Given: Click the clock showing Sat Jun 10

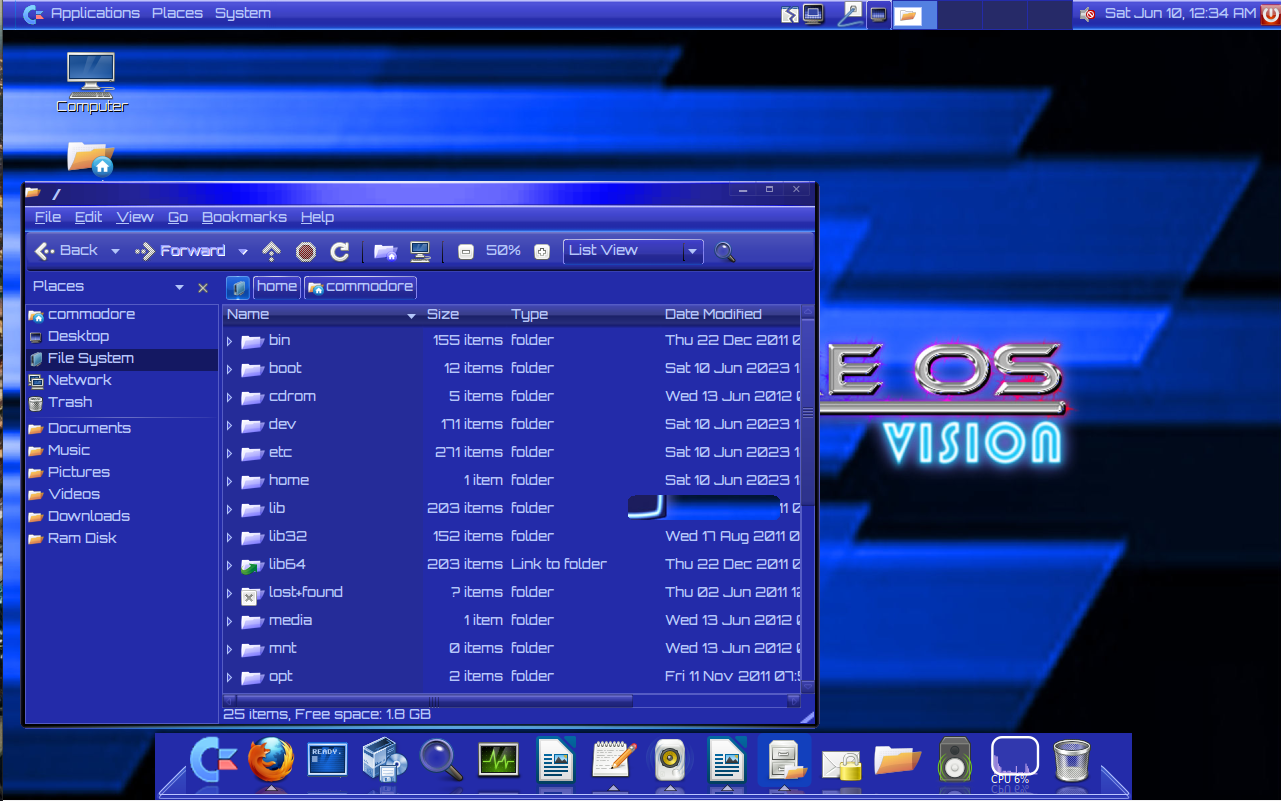Looking at the screenshot, I should point(1180,13).
